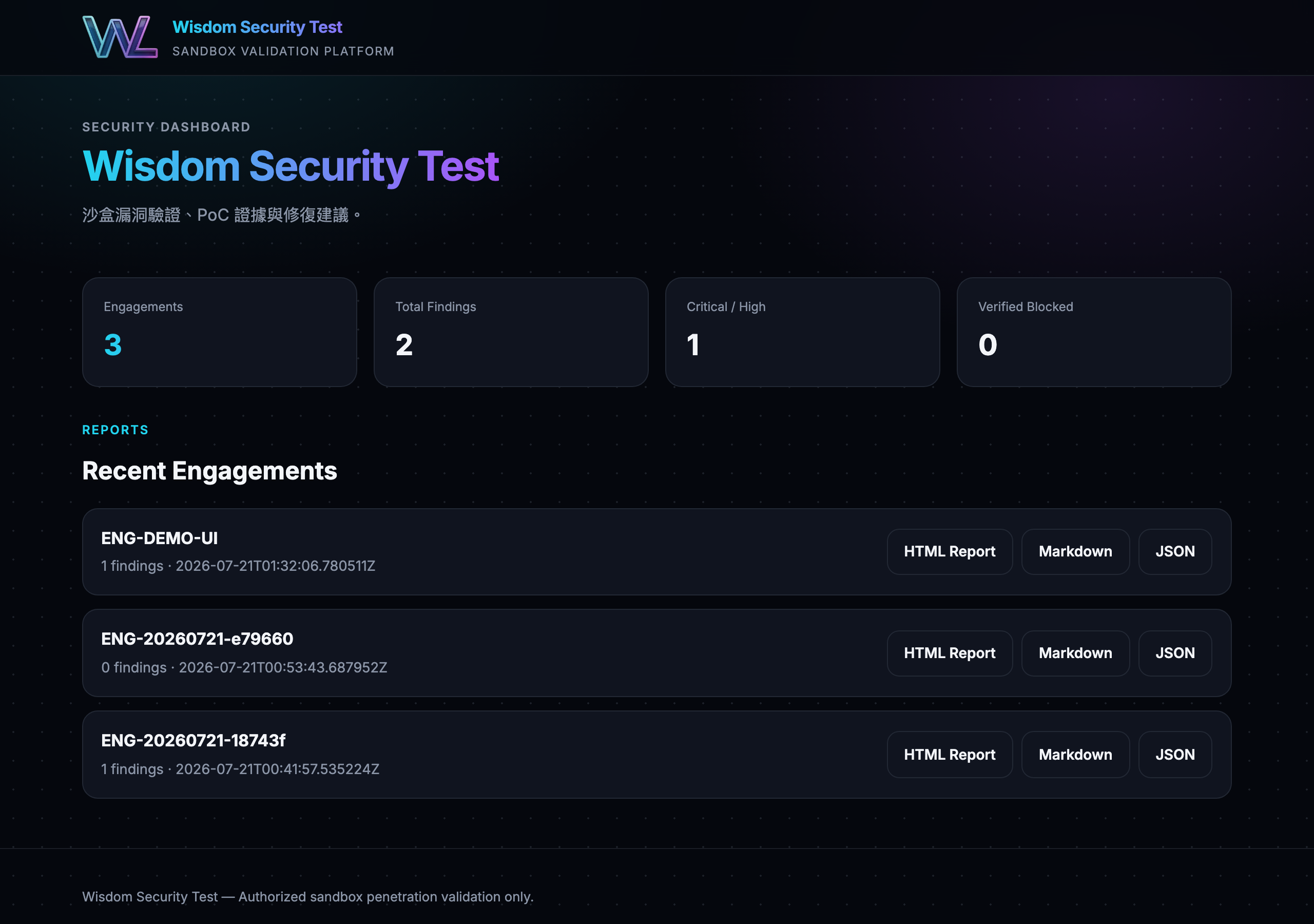Click the WL logo icon in header
The image size is (1314, 924).
click(120, 37)
